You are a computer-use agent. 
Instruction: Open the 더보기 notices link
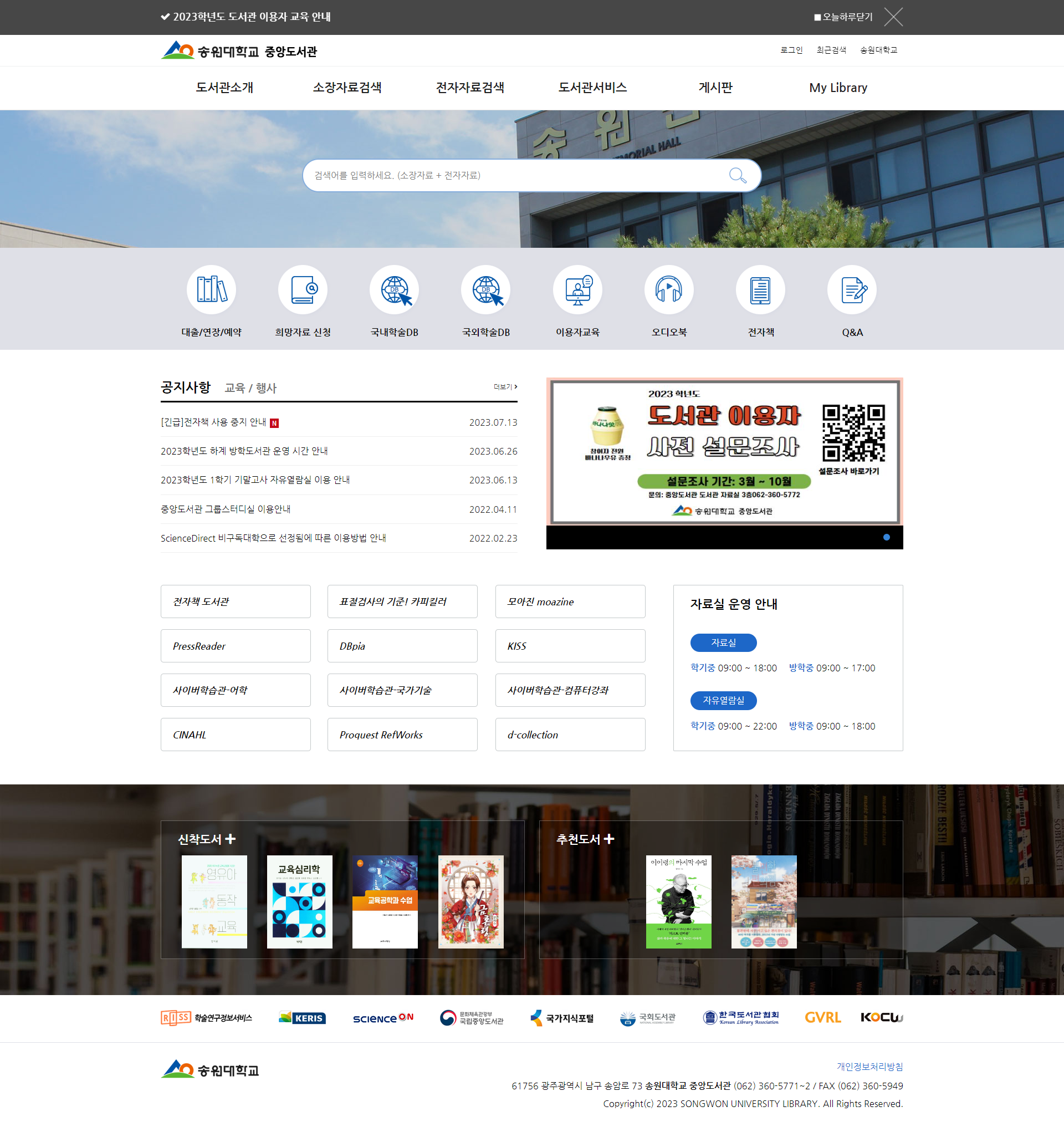coord(505,386)
